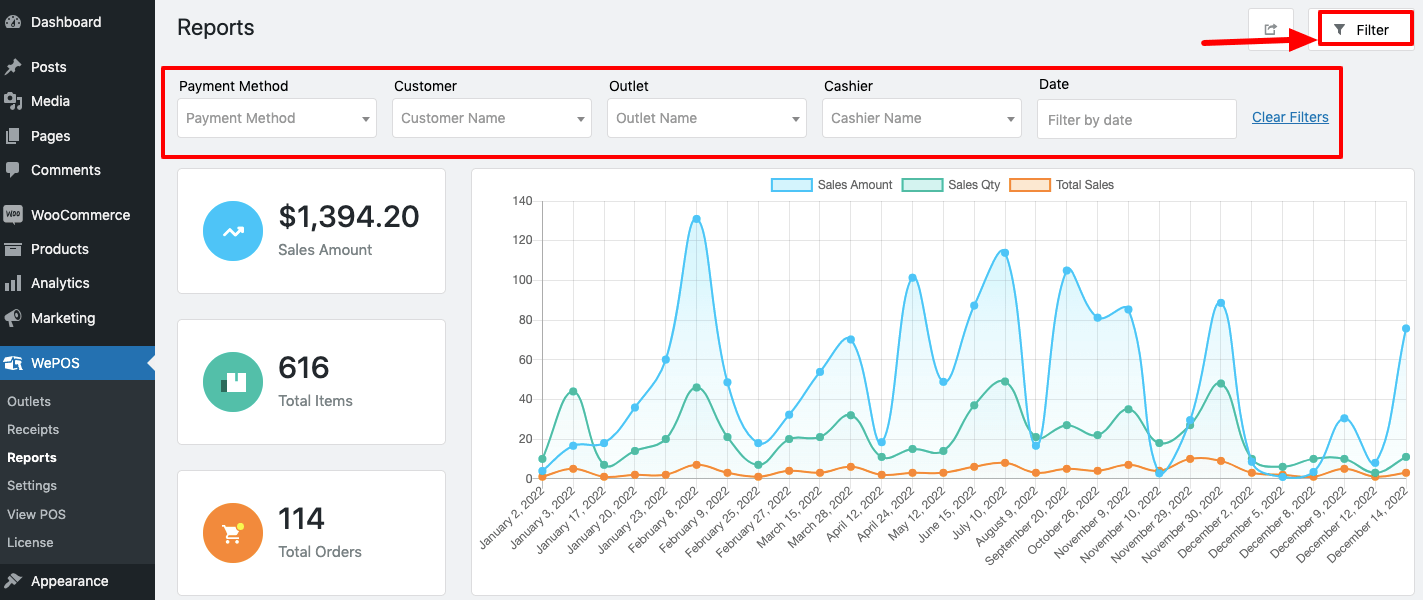Toggle Sales Amount series in chart legend
1423x600 pixels.
click(x=831, y=185)
